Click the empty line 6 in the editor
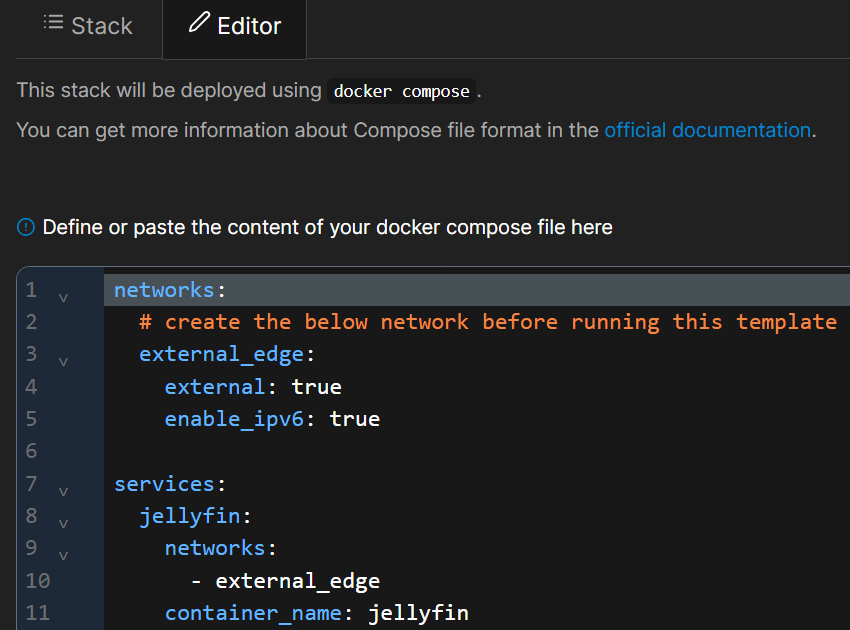850x630 pixels. pos(400,451)
